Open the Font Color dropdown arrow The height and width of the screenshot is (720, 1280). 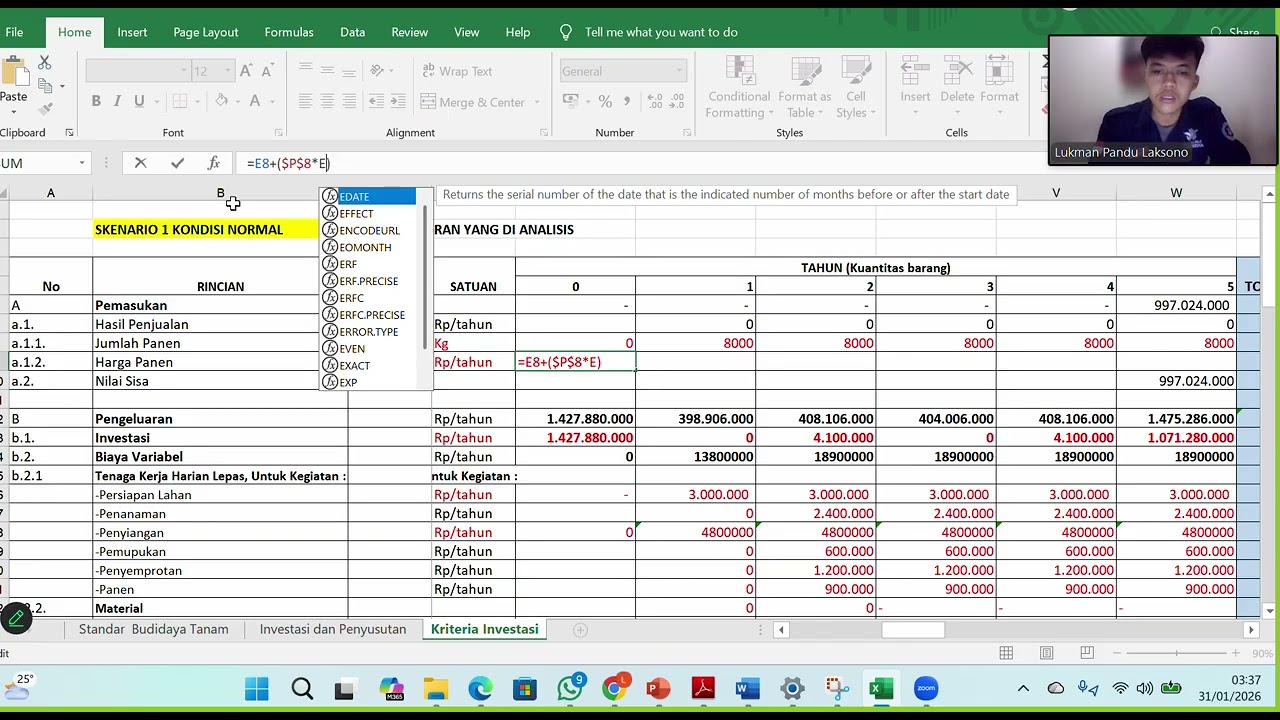272,101
